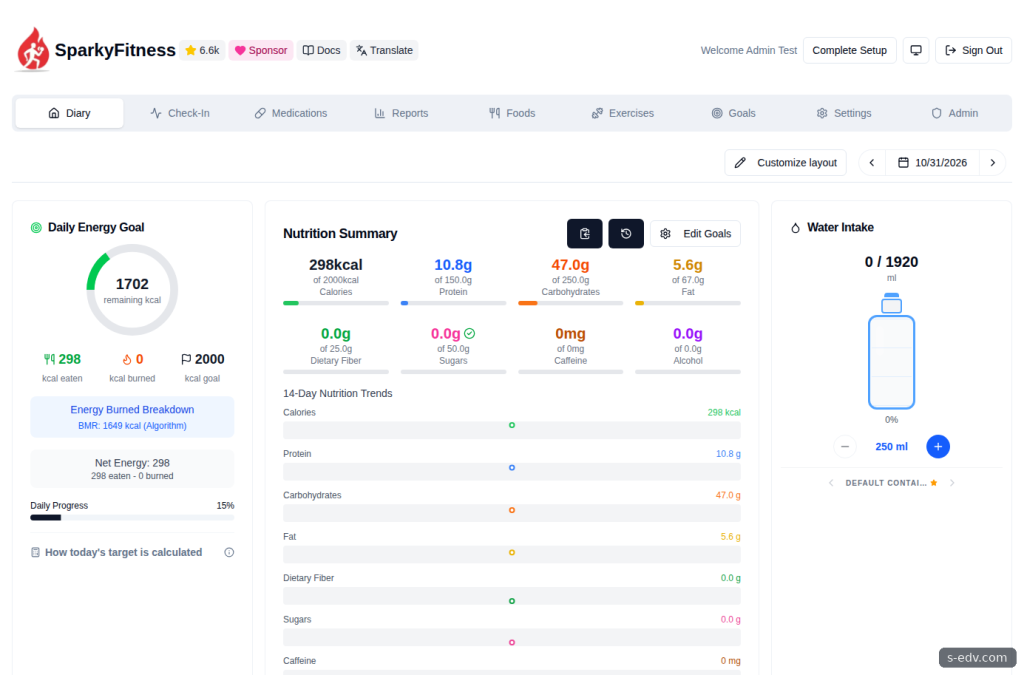Click the clipboard icon in Nutrition Summary
The image size is (1024, 675).
[584, 234]
